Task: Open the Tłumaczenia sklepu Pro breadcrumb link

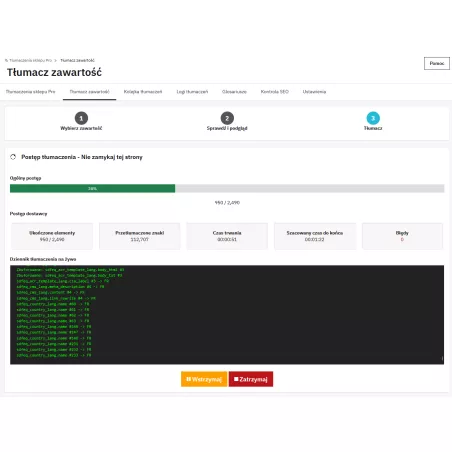Action: click(x=30, y=60)
